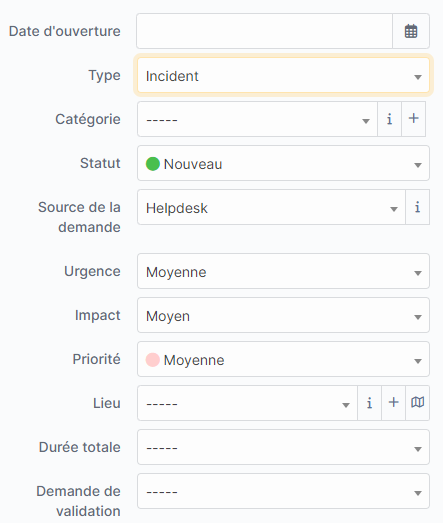443x523 pixels.
Task: Expand the Catégorie dropdown
Action: click(257, 119)
